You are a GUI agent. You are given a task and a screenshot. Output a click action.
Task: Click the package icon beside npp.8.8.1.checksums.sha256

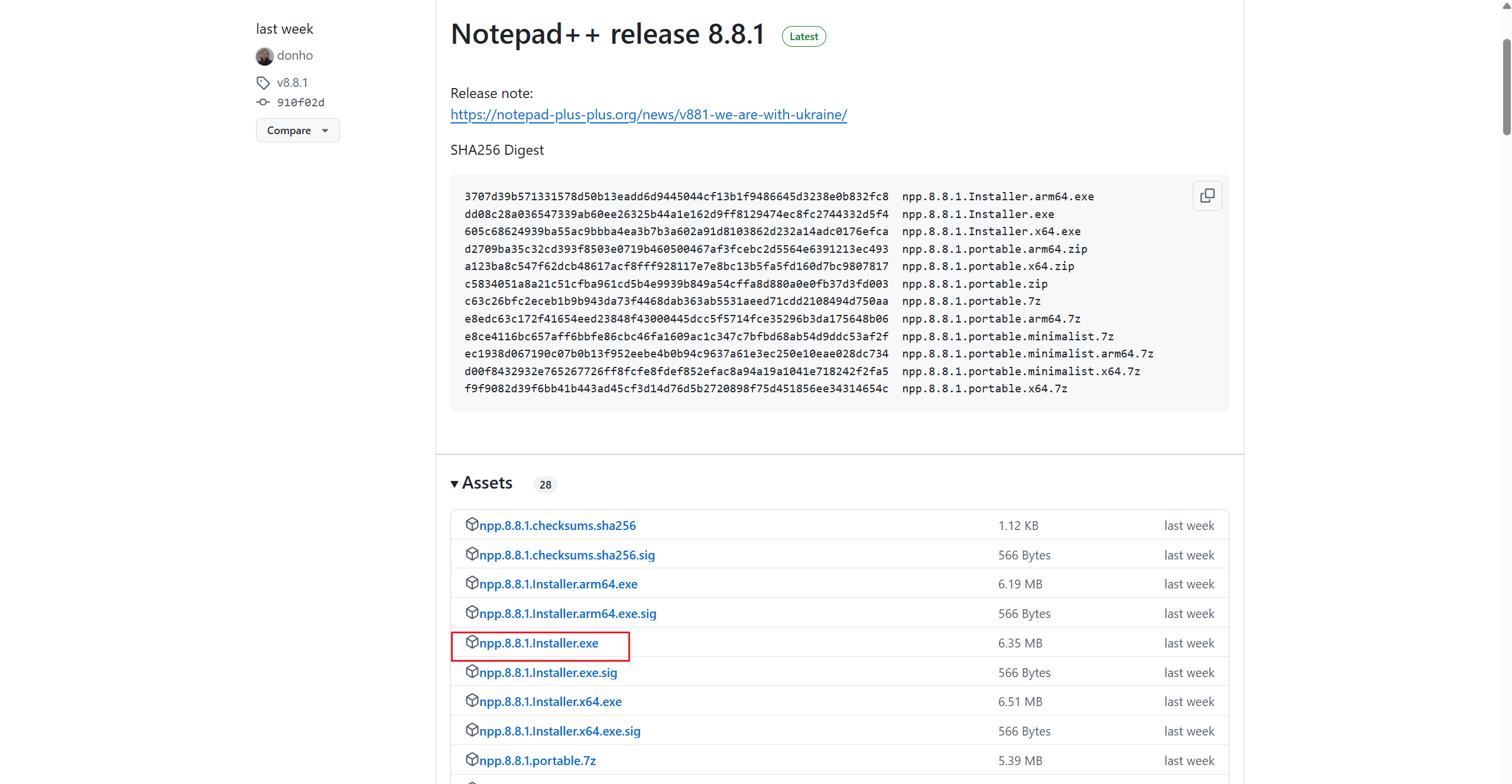[472, 524]
